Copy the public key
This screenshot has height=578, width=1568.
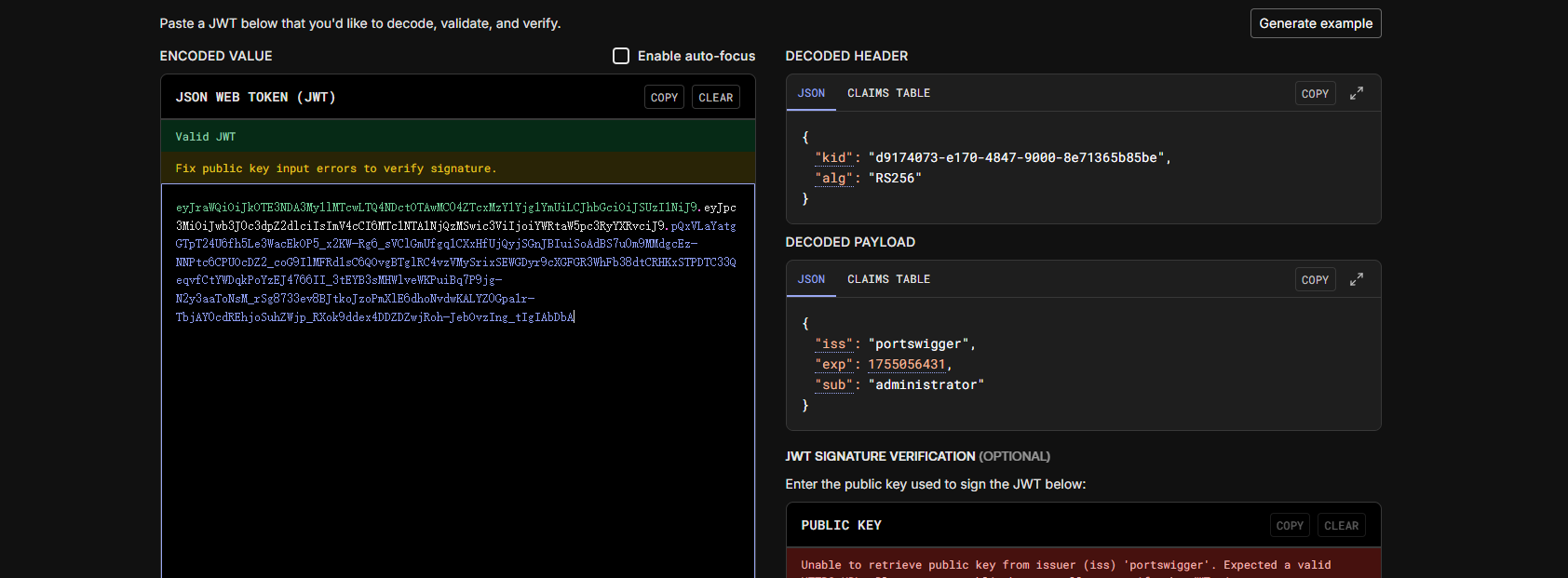click(x=1290, y=526)
